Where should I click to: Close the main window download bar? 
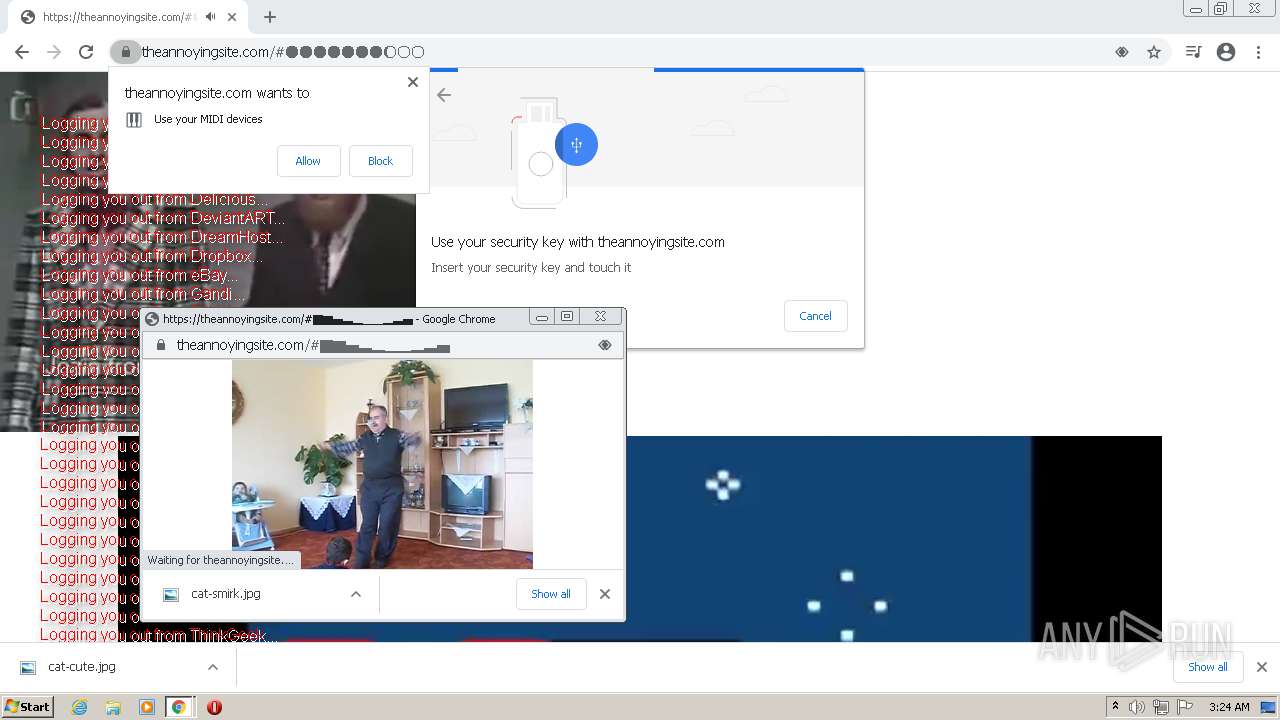tap(1261, 667)
